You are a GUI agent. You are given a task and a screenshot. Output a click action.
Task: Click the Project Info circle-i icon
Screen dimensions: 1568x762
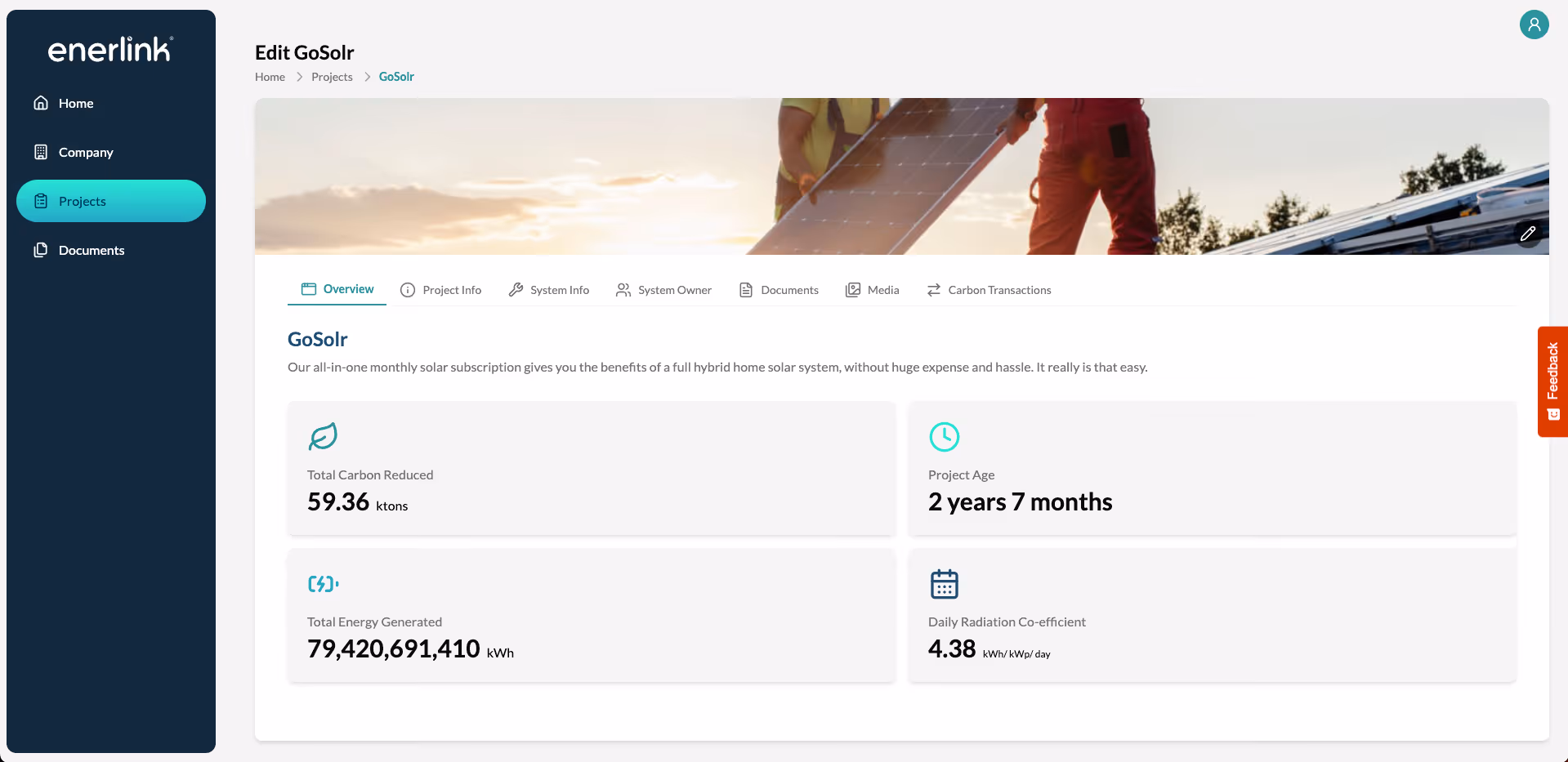pyautogui.click(x=408, y=290)
